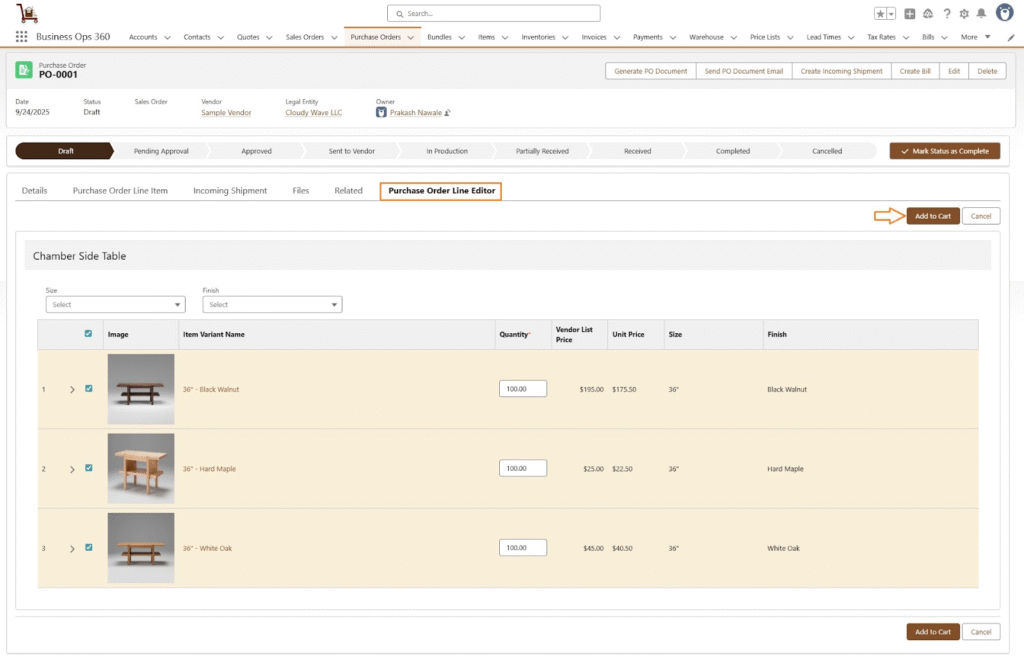Open the App Launcher grid icon

click(x=21, y=37)
